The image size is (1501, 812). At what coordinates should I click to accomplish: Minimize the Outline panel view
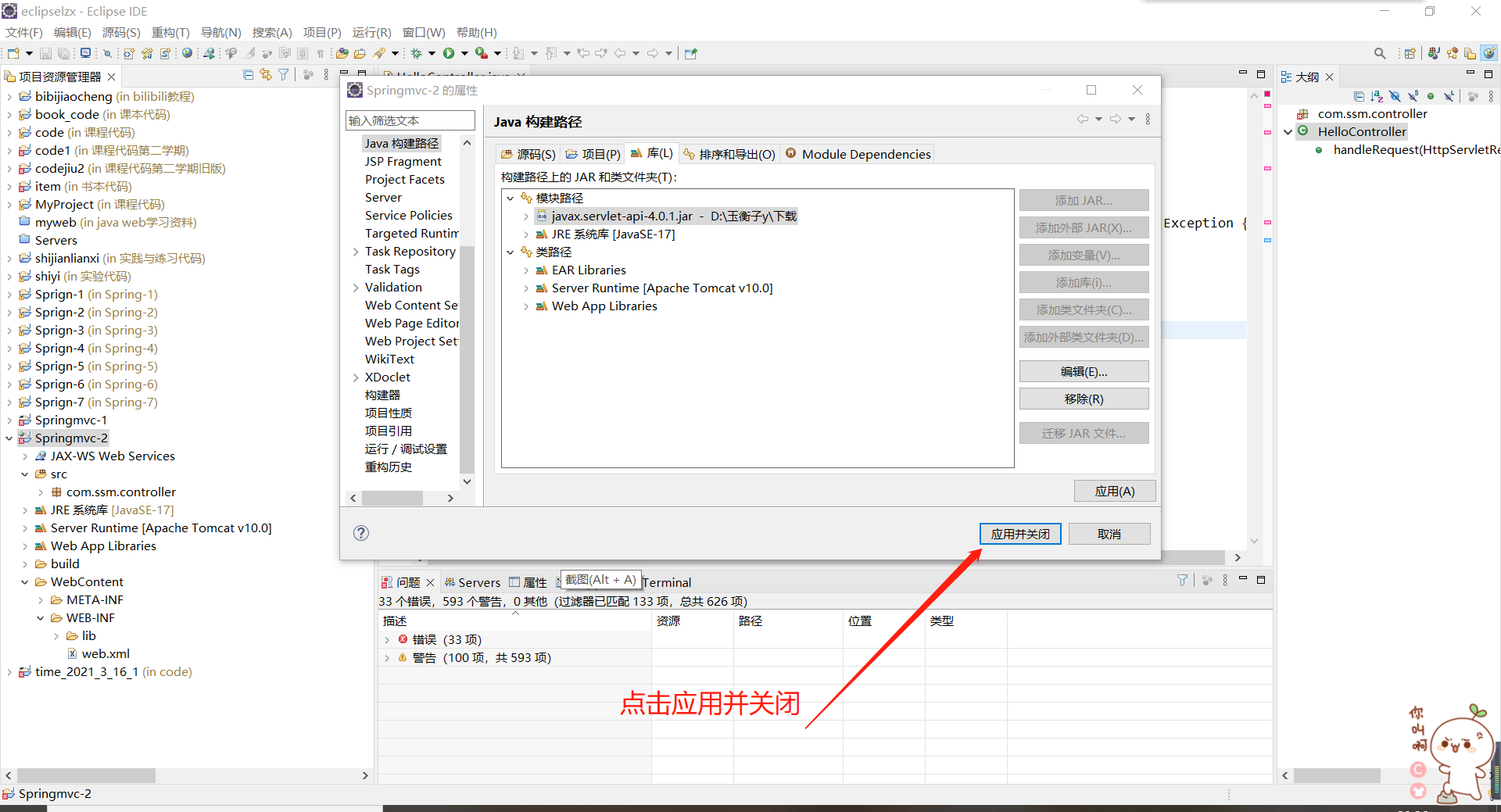[1470, 73]
